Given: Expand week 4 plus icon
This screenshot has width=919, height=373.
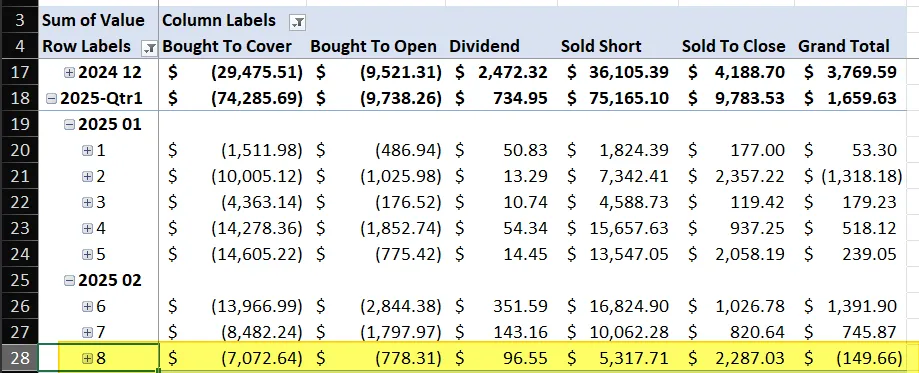Looking at the screenshot, I should 87,228.
